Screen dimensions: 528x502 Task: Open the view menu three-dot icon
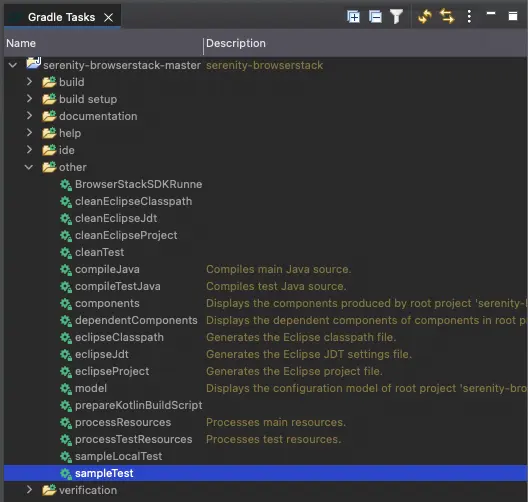[x=469, y=16]
